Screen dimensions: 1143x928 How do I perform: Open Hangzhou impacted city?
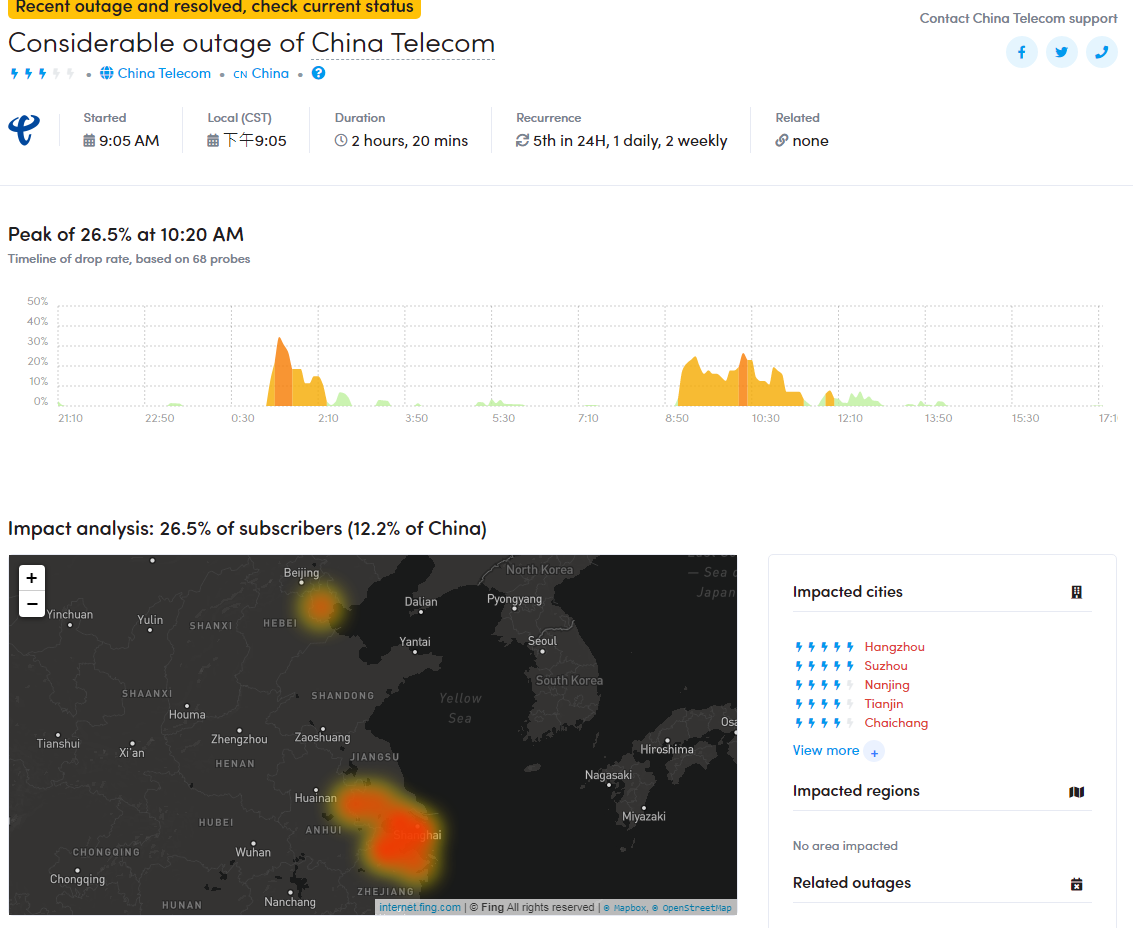(894, 647)
